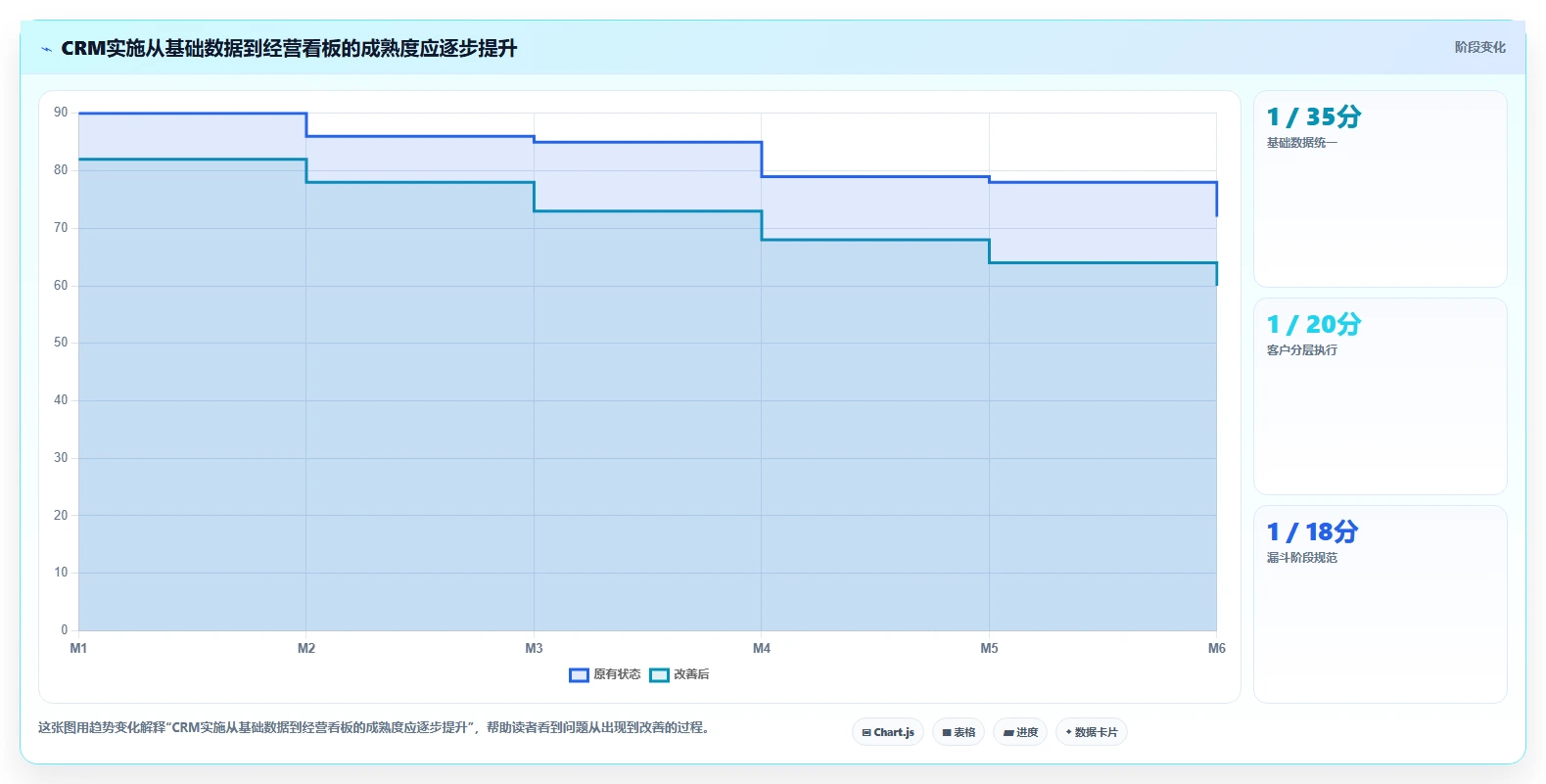
Task: Toggle the 改善后 legend series
Action: pyautogui.click(x=679, y=674)
